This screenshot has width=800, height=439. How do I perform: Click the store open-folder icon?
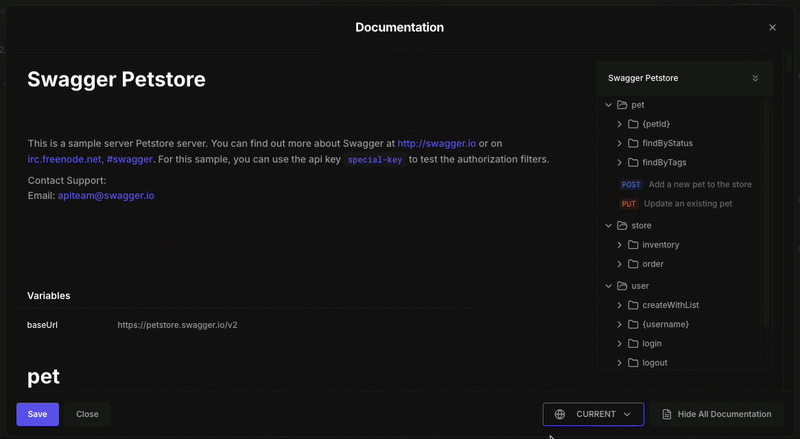tap(622, 226)
